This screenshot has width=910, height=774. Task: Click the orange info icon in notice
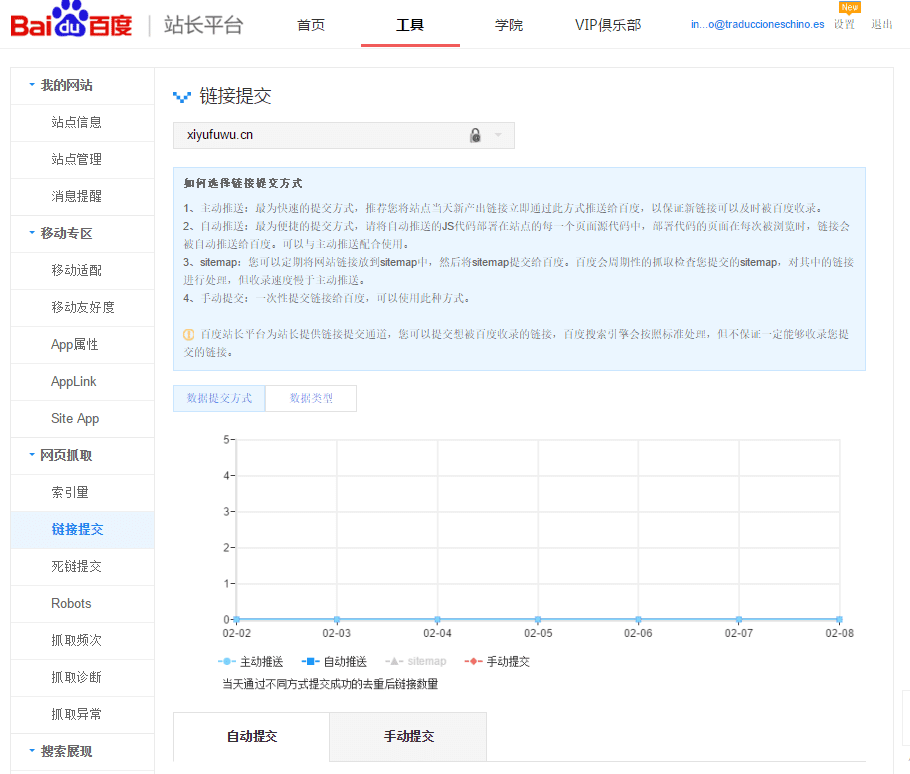point(189,334)
